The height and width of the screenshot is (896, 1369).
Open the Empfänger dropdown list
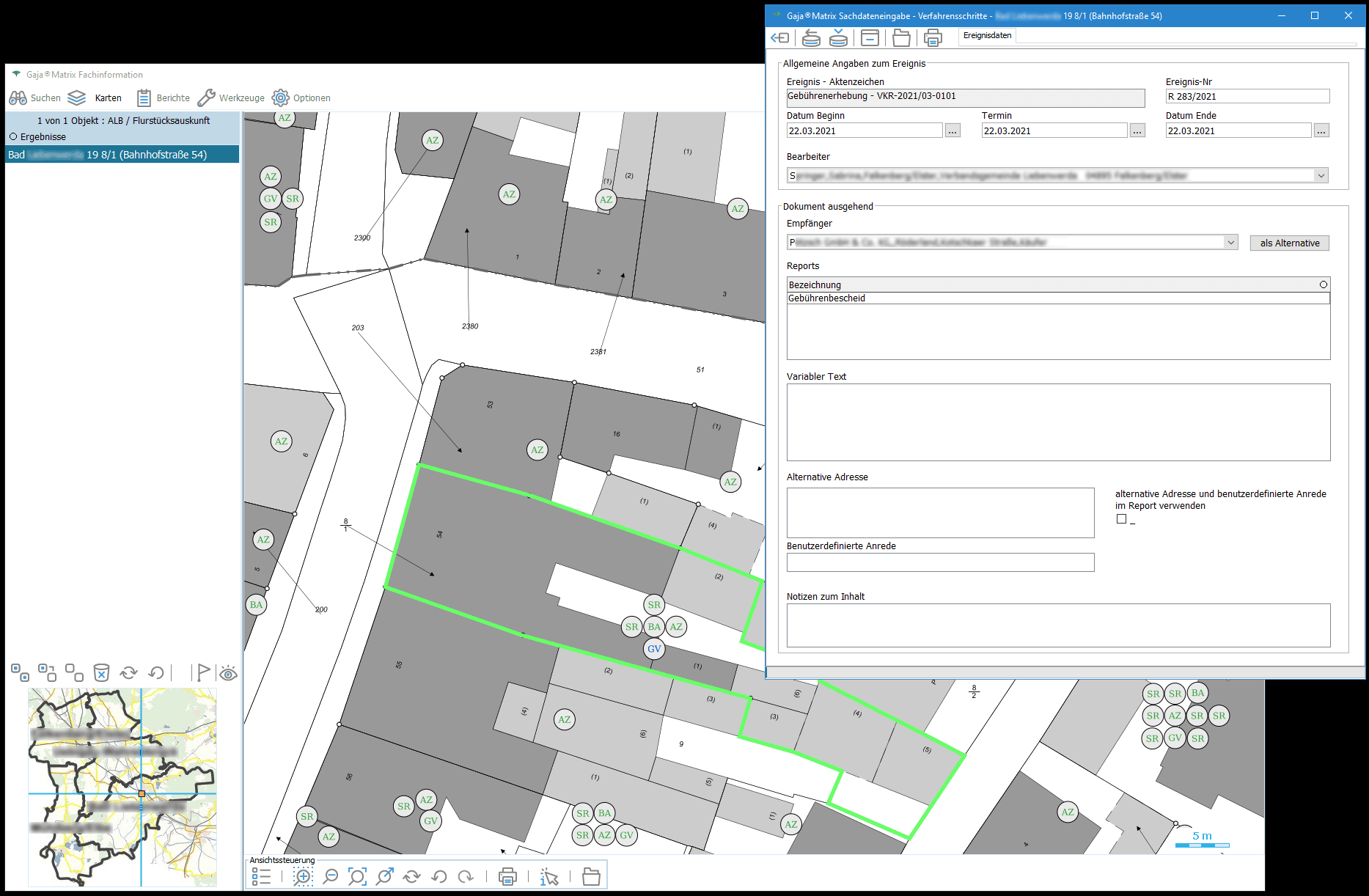(x=1230, y=243)
